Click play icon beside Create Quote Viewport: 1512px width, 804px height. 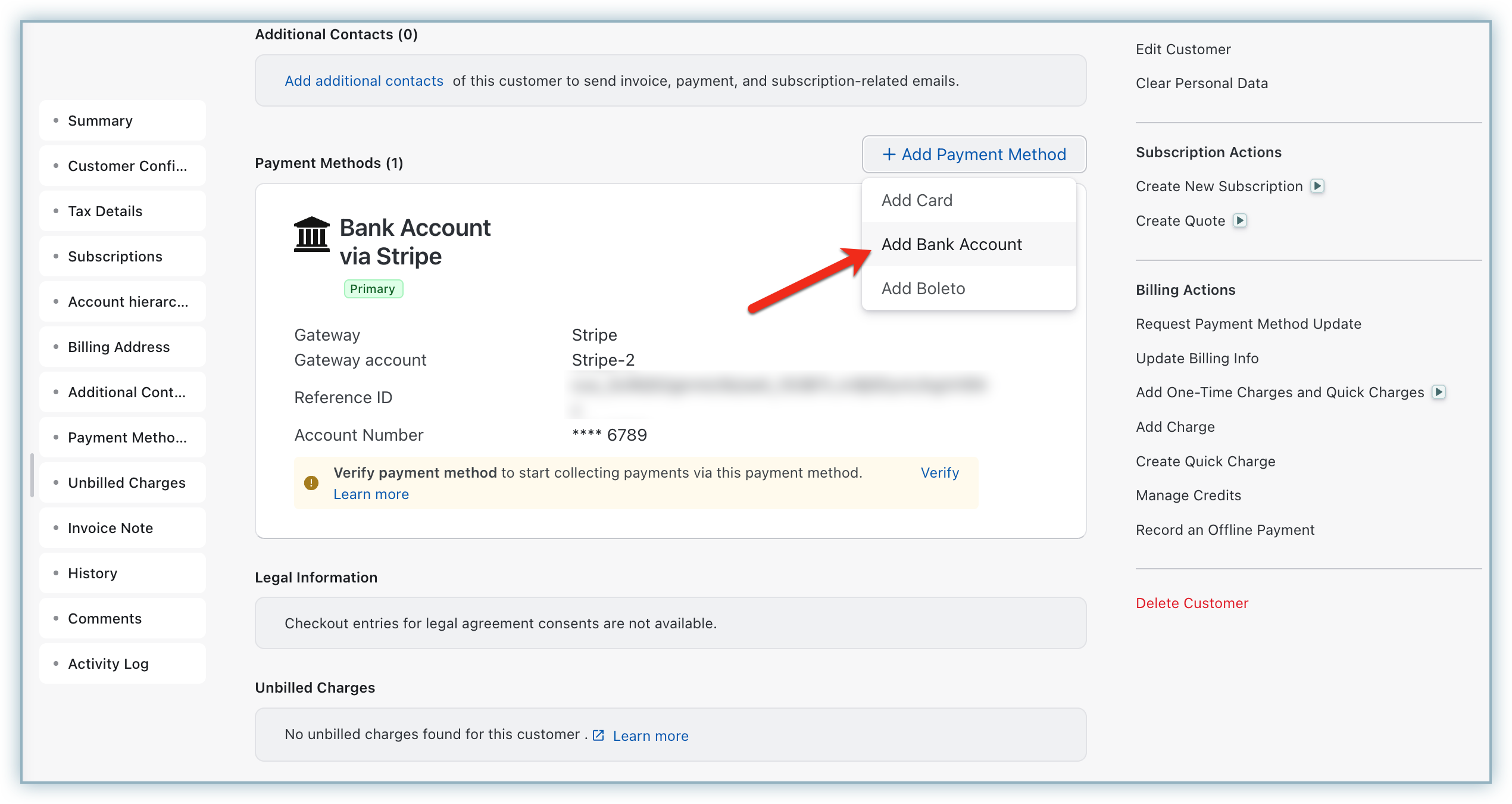[x=1240, y=220]
